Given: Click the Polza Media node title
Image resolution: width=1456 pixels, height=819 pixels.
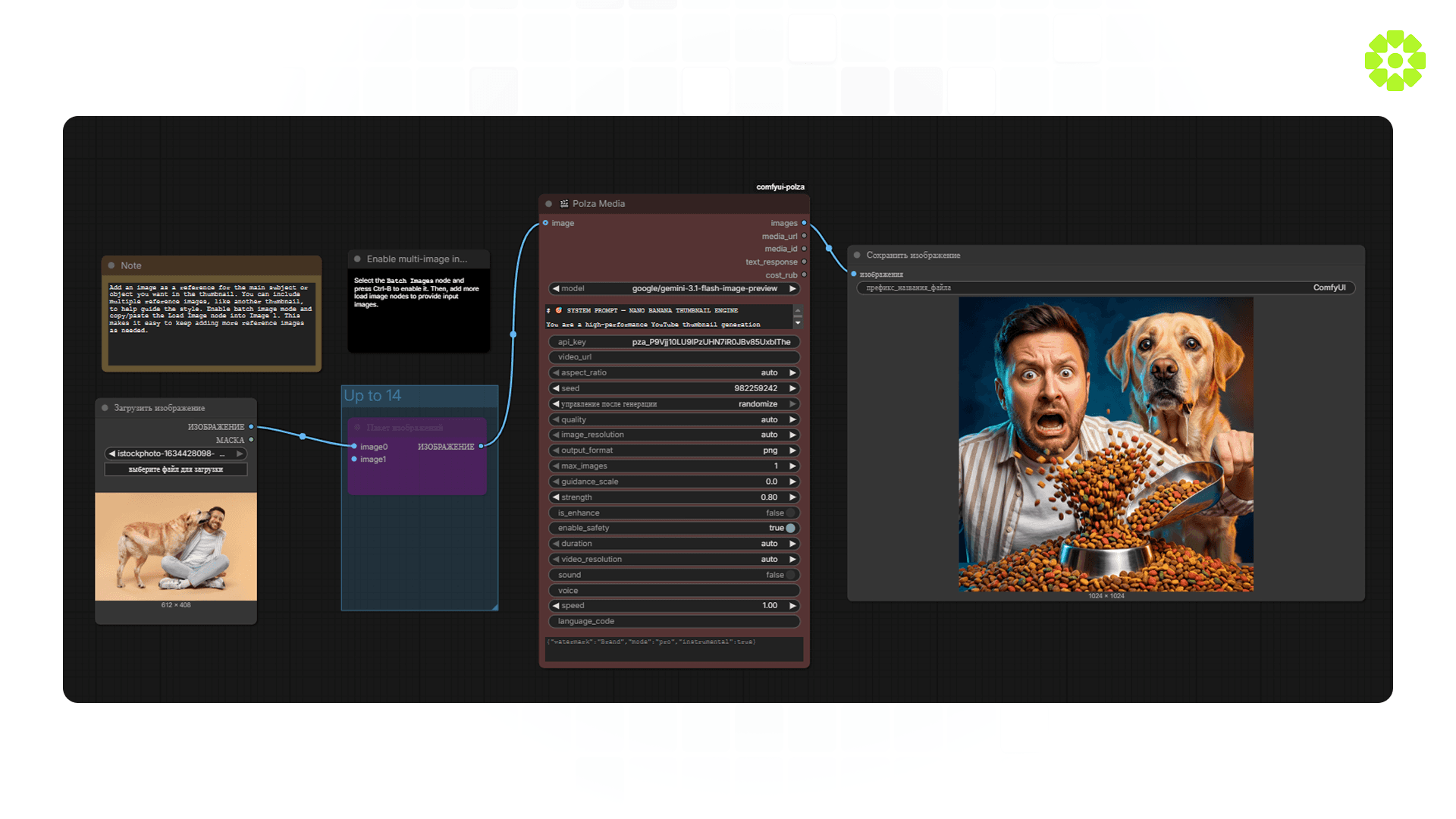Looking at the screenshot, I should click(x=598, y=204).
